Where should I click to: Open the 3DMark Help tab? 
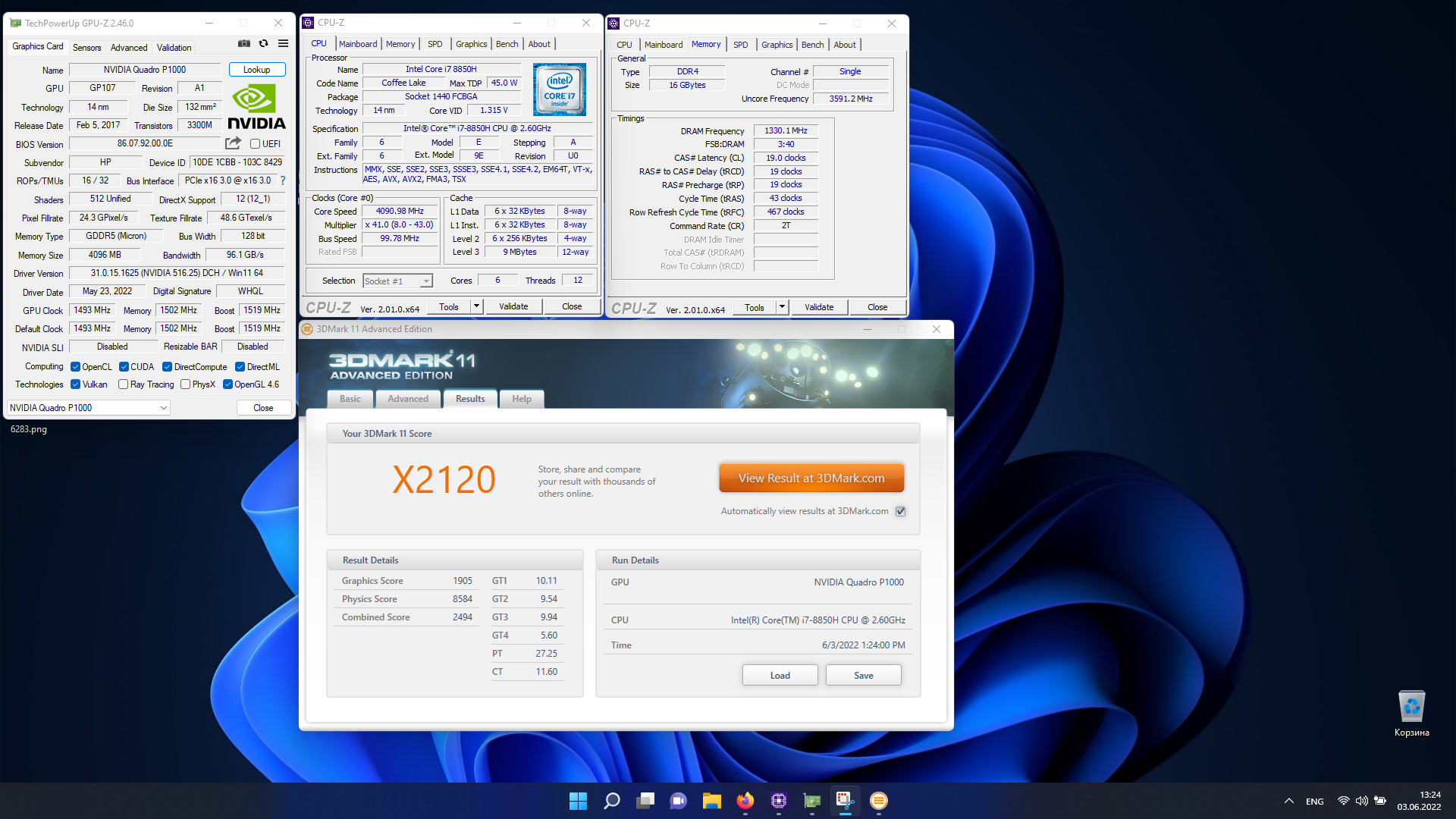pos(522,399)
